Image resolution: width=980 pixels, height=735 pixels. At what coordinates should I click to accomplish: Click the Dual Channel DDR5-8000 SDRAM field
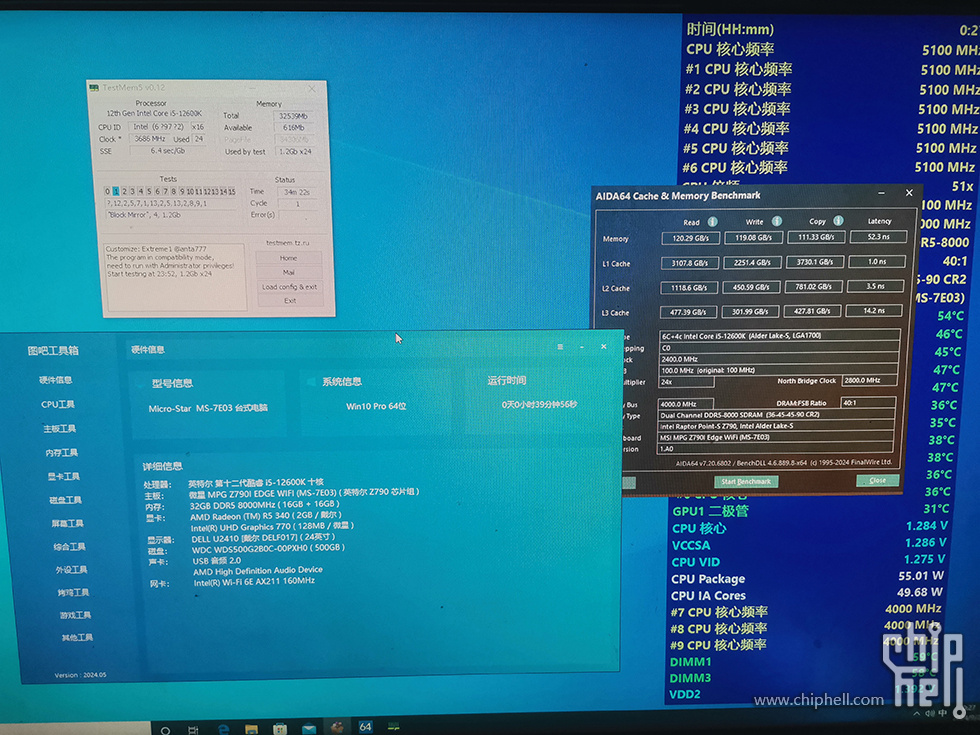pyautogui.click(x=777, y=415)
